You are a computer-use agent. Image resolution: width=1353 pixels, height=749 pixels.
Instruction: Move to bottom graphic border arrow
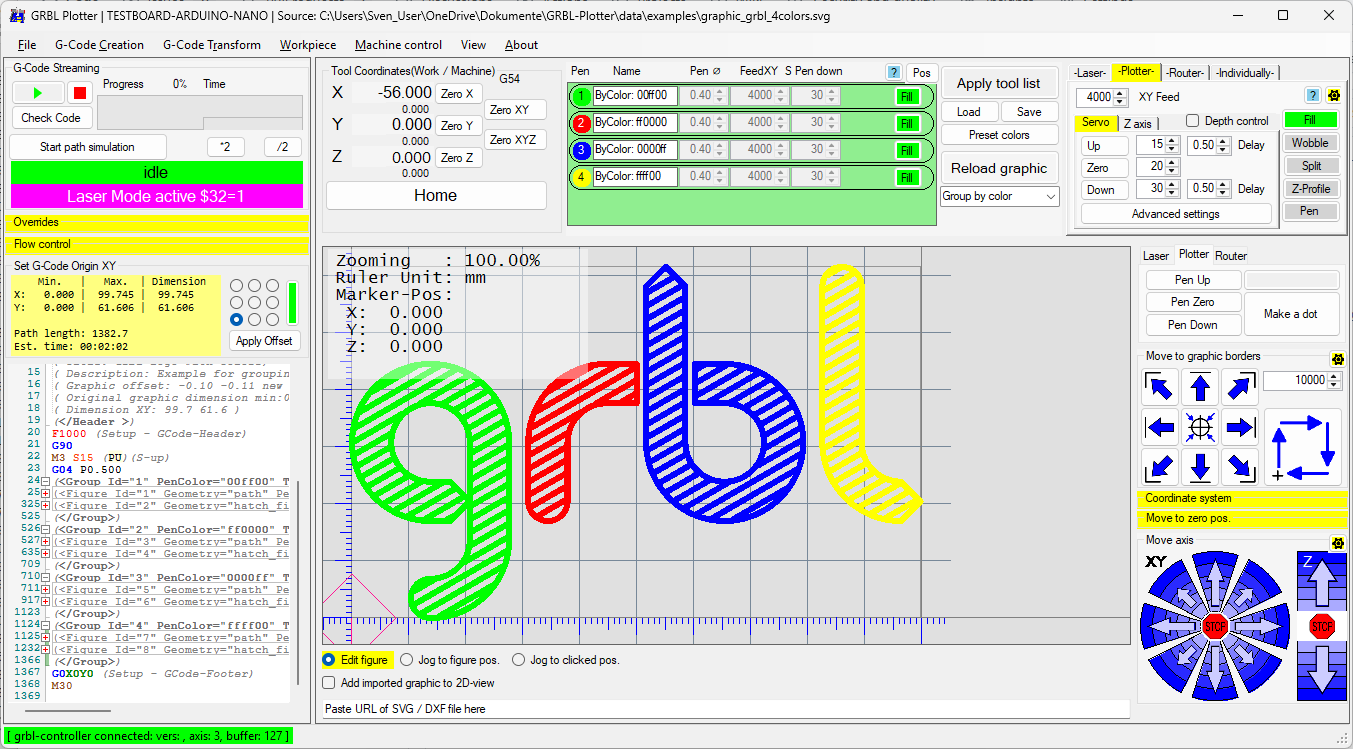pyautogui.click(x=1200, y=467)
